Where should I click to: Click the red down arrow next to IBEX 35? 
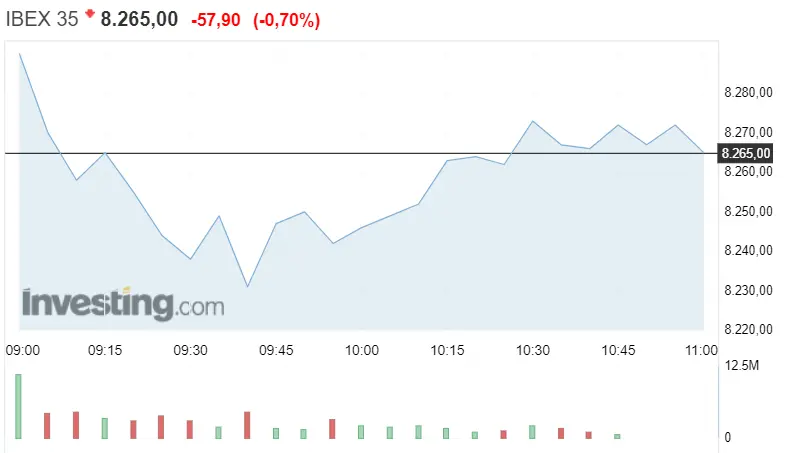pos(89,14)
